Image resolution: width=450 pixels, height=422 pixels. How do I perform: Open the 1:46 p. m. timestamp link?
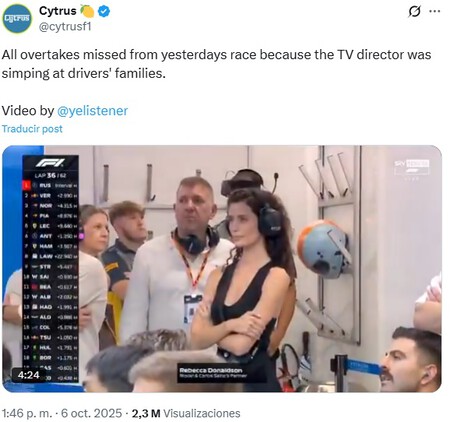pyautogui.click(x=27, y=413)
